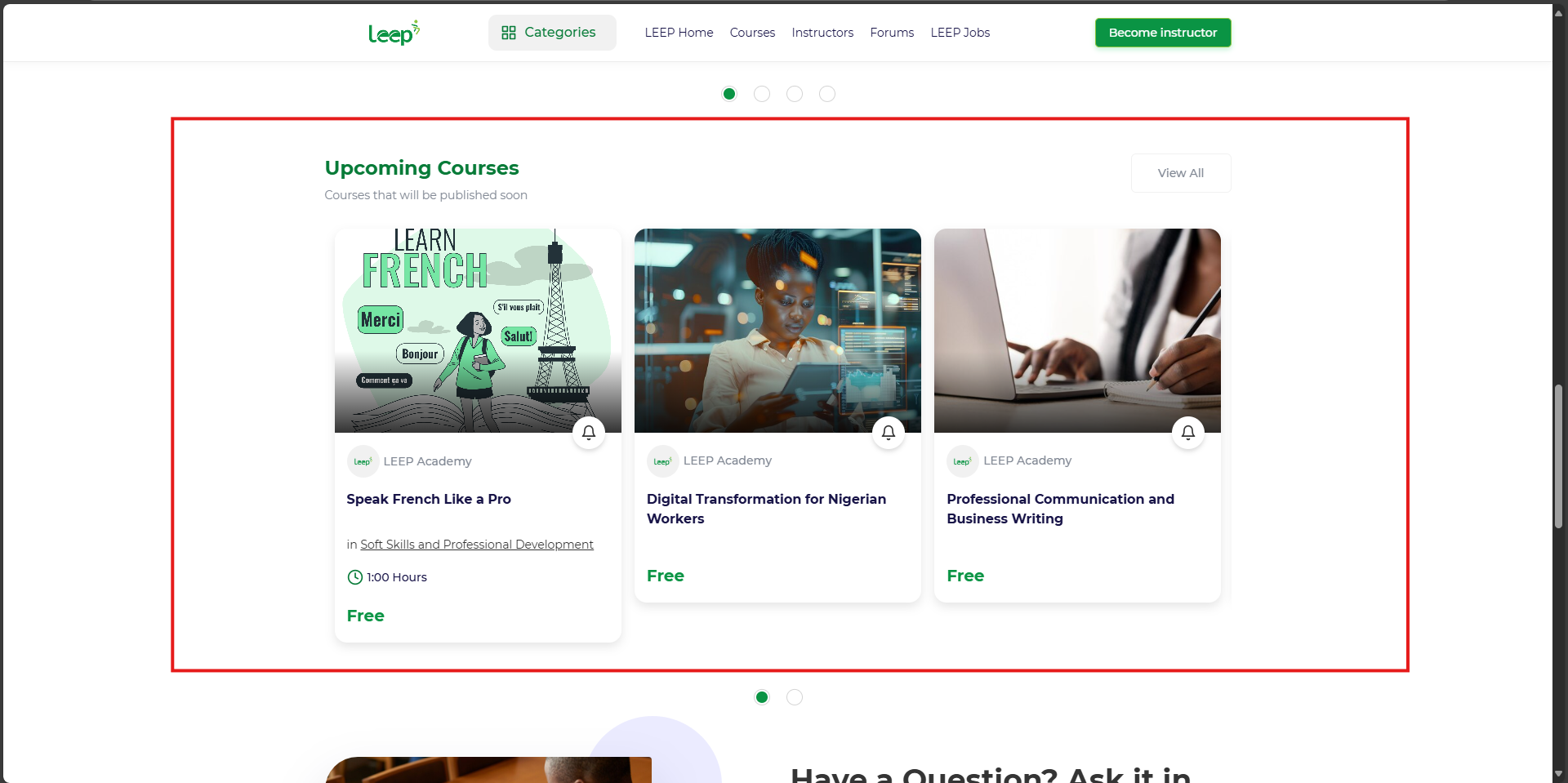
Task: Click LEEP Academy avatar on Business Writing card
Action: [962, 461]
